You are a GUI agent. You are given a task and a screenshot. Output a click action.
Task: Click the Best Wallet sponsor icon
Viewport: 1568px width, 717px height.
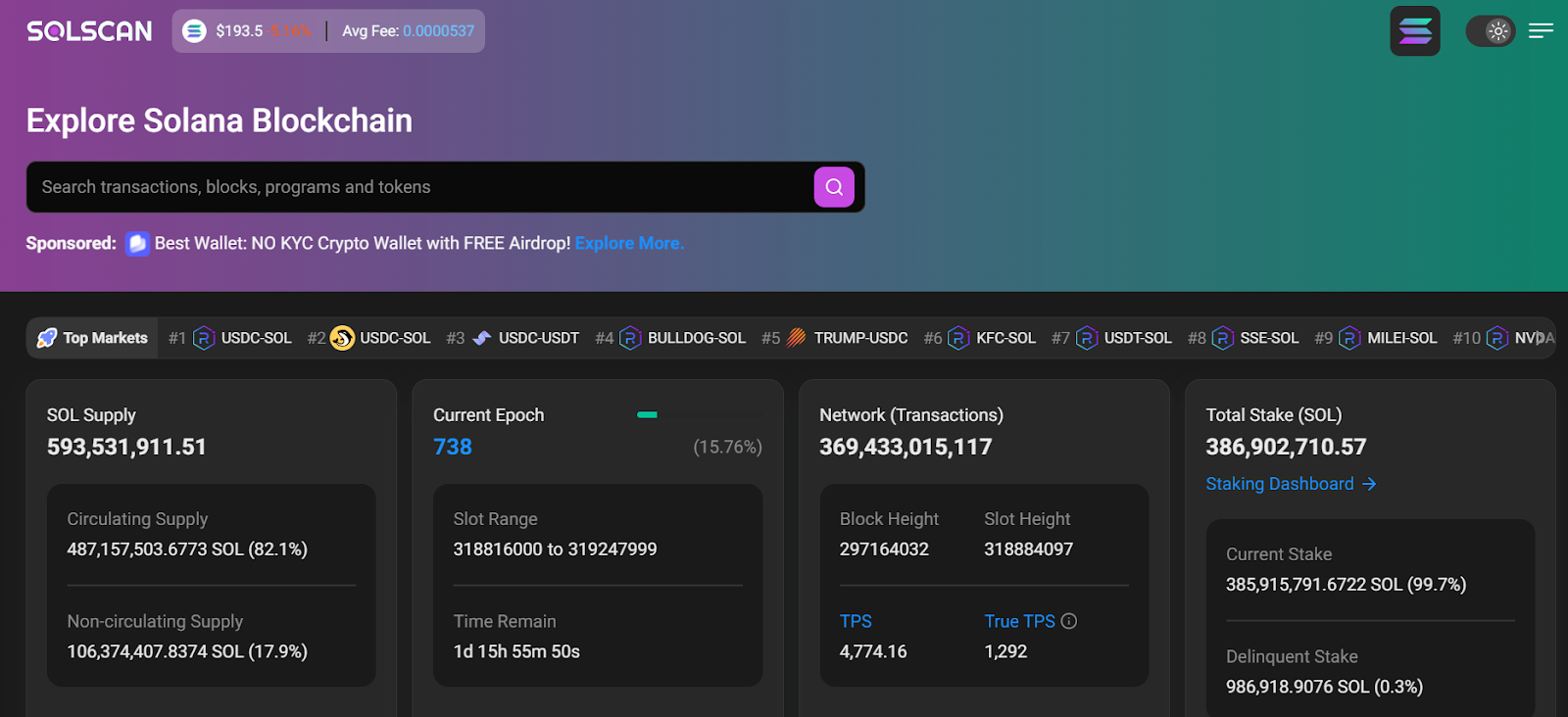click(x=137, y=243)
